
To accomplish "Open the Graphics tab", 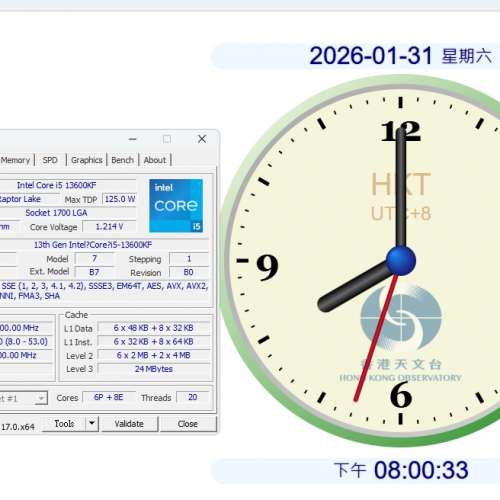I will [87, 160].
